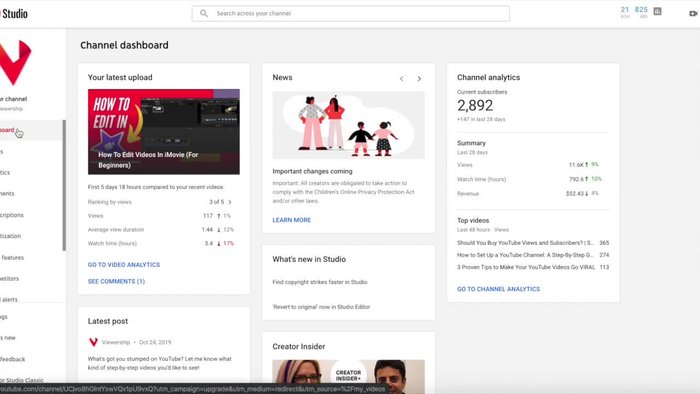The height and width of the screenshot is (394, 700).
Task: Open the sidebar item ending in 'feedback'
Action: click(x=12, y=359)
